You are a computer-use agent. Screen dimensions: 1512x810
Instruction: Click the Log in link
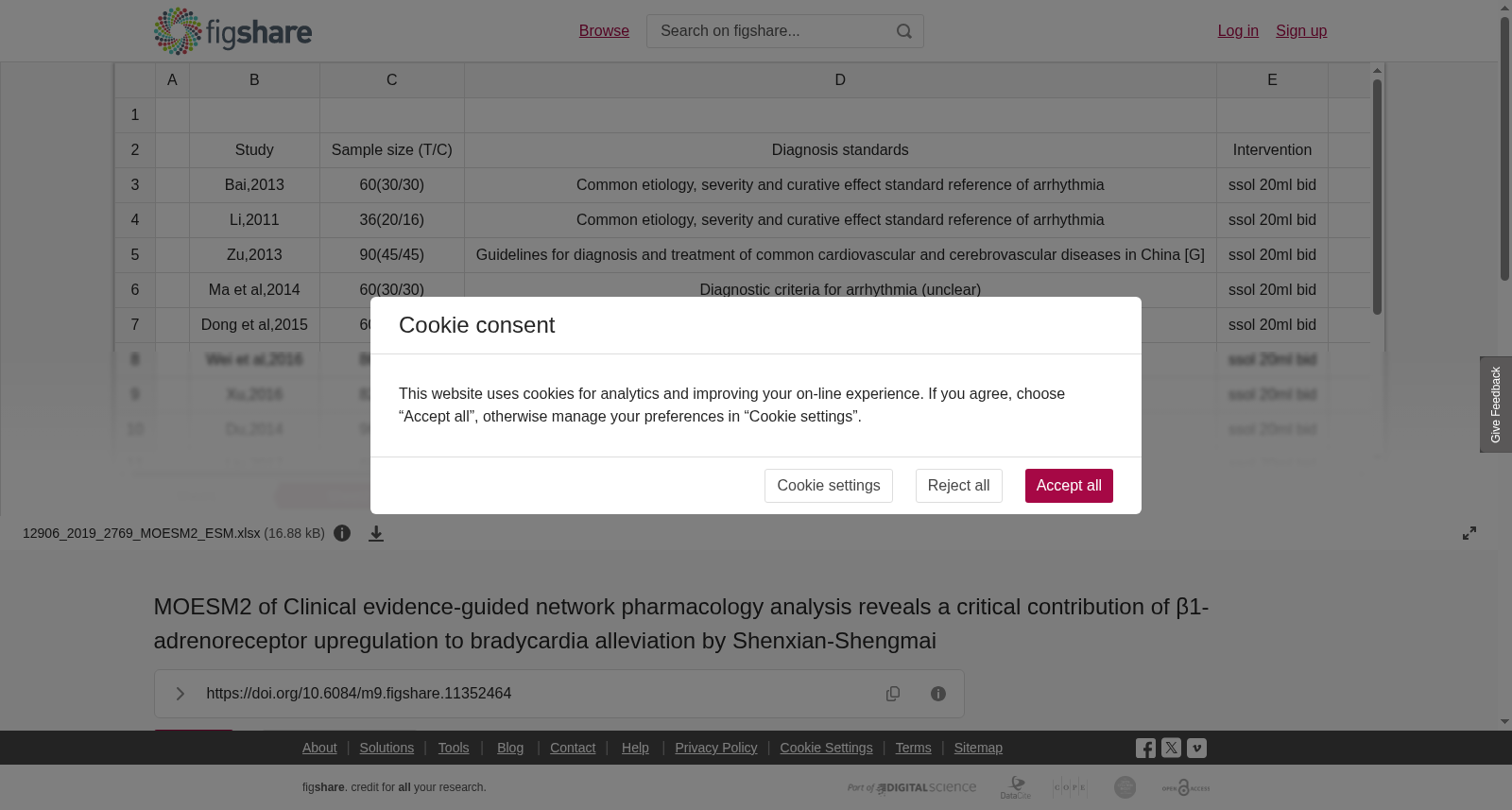1238,31
